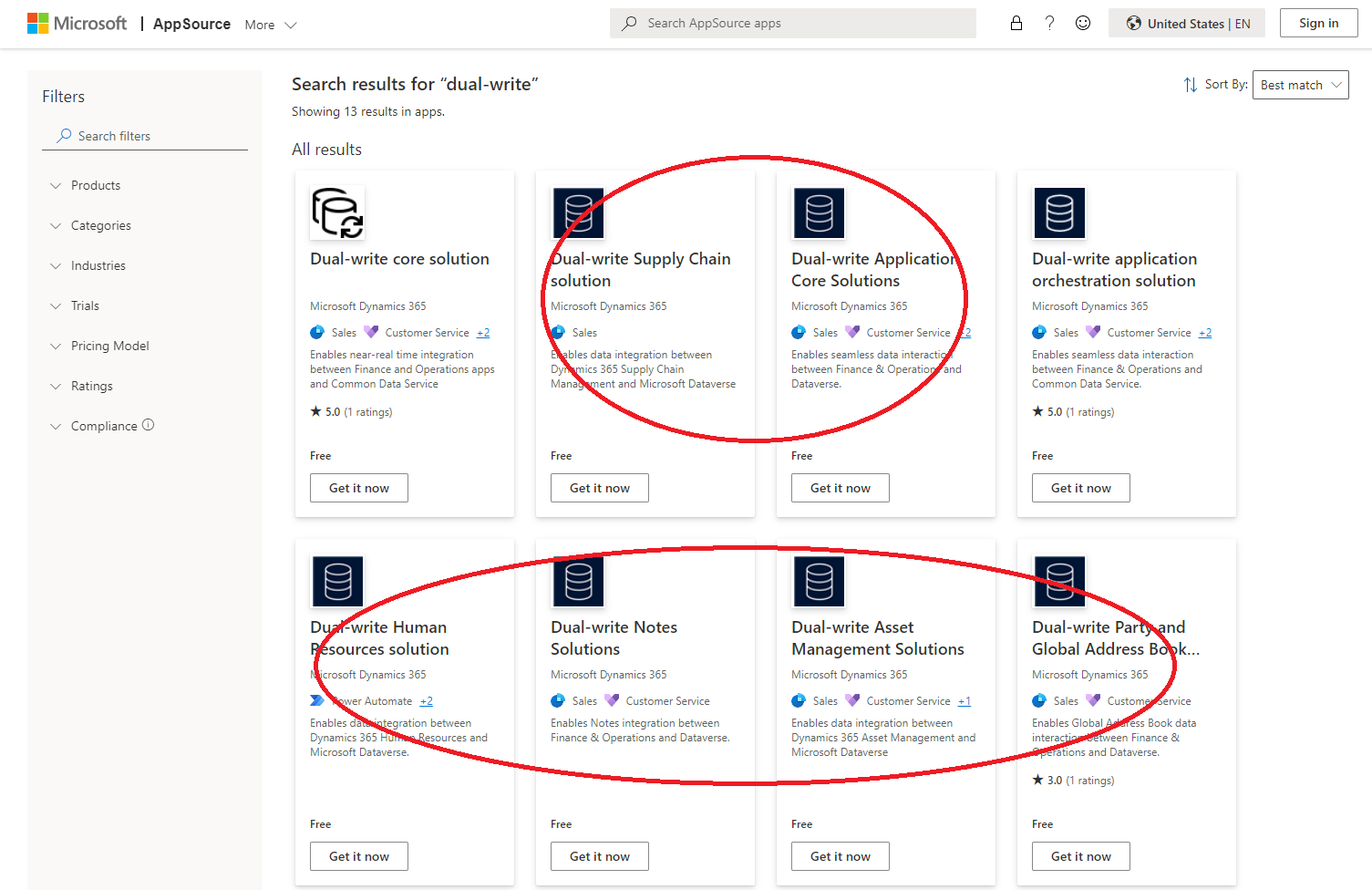
Task: Open Dual-write Asset Management Solutions title
Action: (878, 638)
